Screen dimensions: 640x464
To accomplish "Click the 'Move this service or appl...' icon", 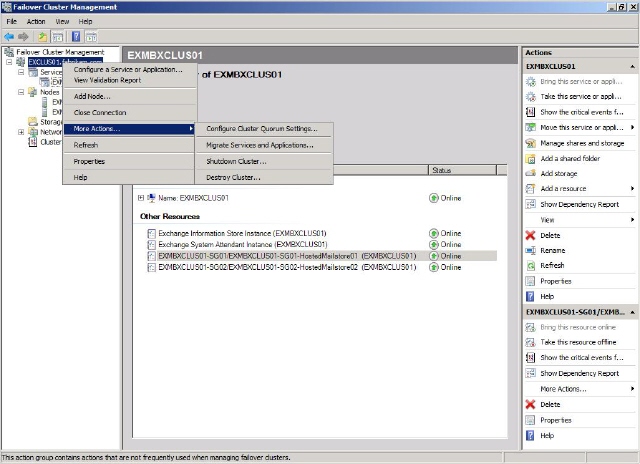I will tap(530, 127).
